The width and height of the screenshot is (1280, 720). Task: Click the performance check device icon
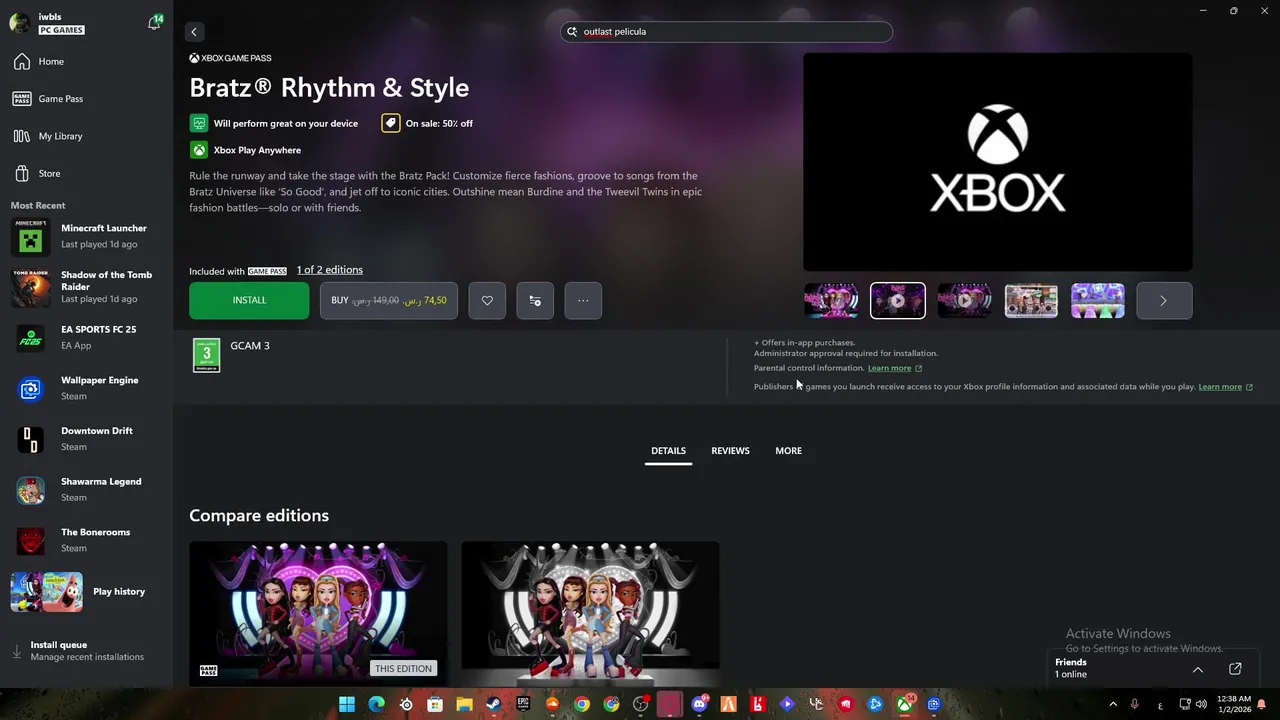pyautogui.click(x=199, y=123)
